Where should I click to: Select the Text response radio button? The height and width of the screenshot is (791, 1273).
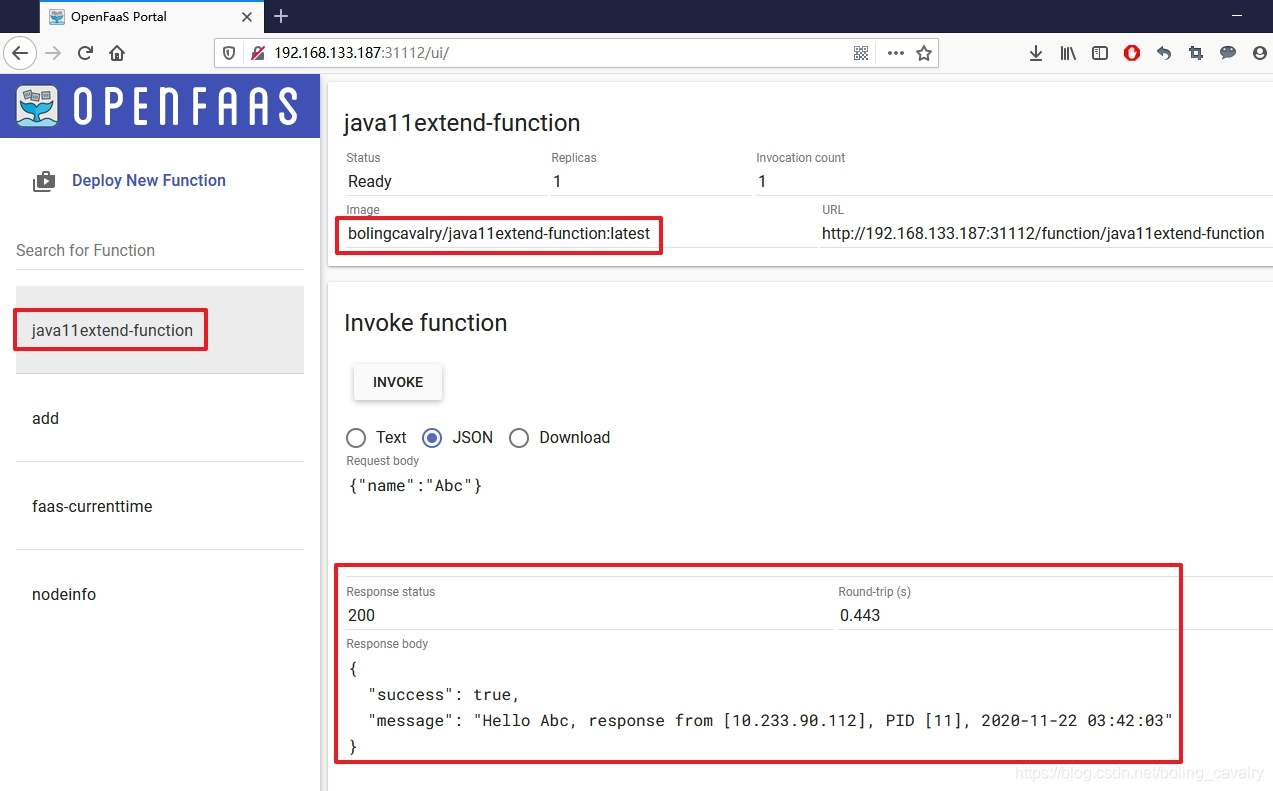pos(356,438)
